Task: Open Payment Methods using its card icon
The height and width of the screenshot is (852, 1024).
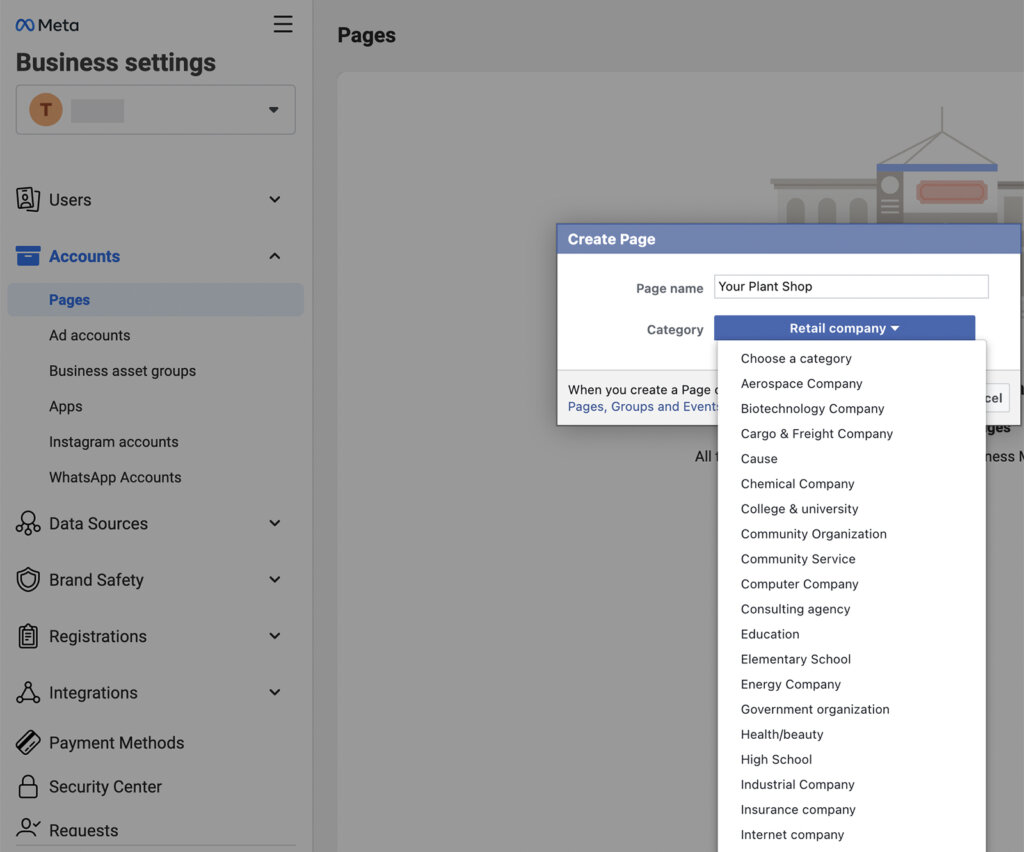Action: [27, 742]
